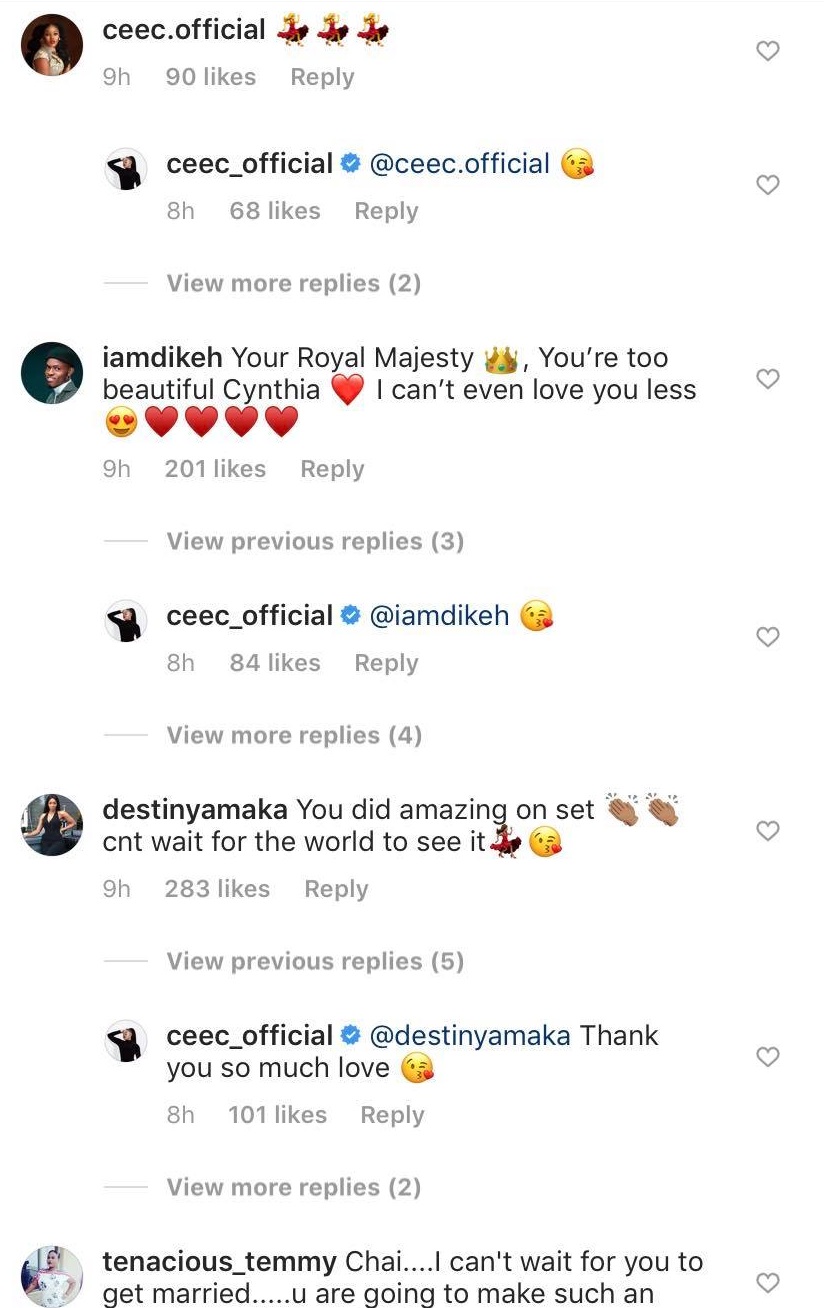Expand 'View previous replies (3)'
Image resolution: width=828 pixels, height=1308 pixels.
click(315, 542)
